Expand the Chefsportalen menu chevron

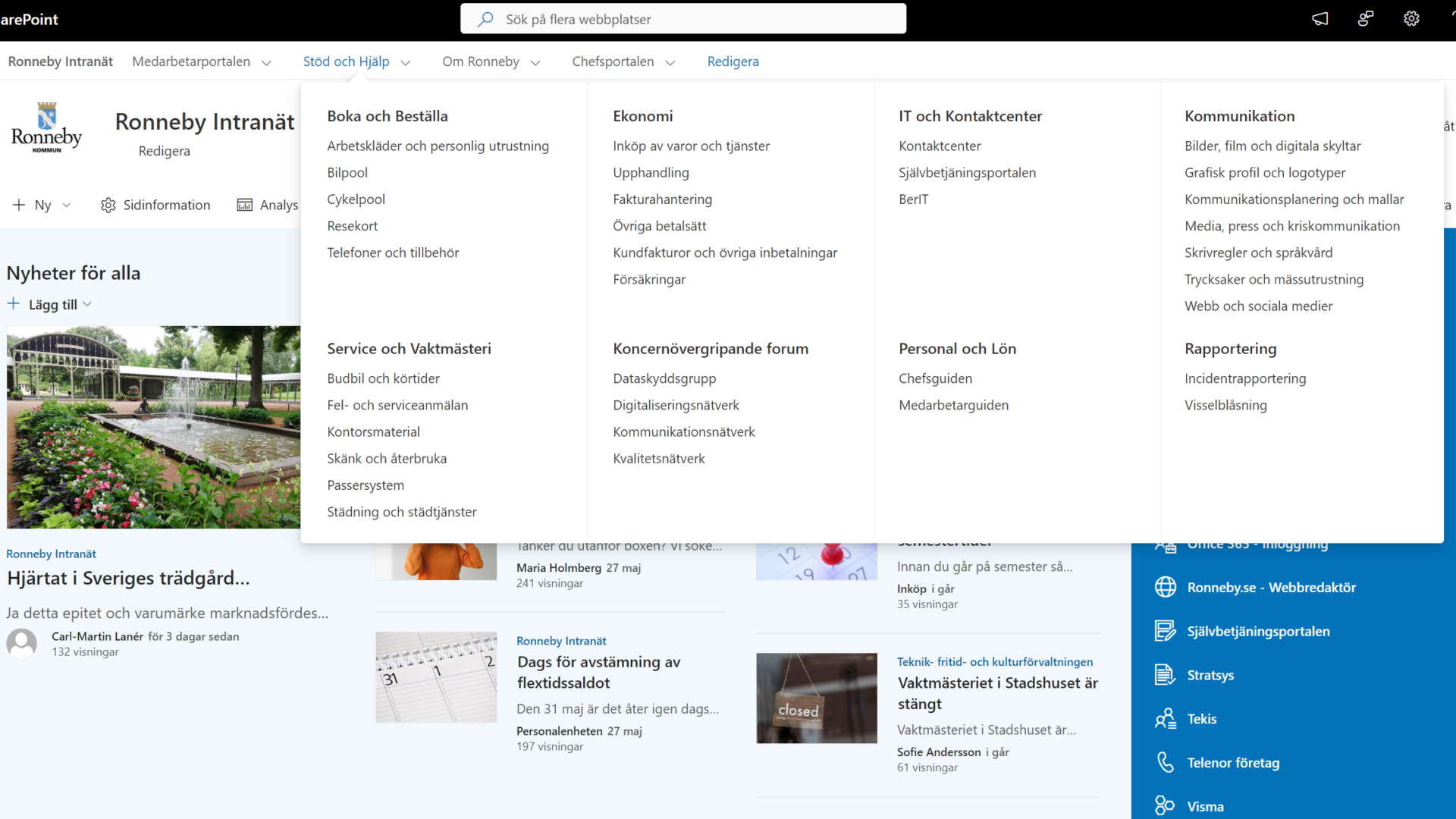670,63
